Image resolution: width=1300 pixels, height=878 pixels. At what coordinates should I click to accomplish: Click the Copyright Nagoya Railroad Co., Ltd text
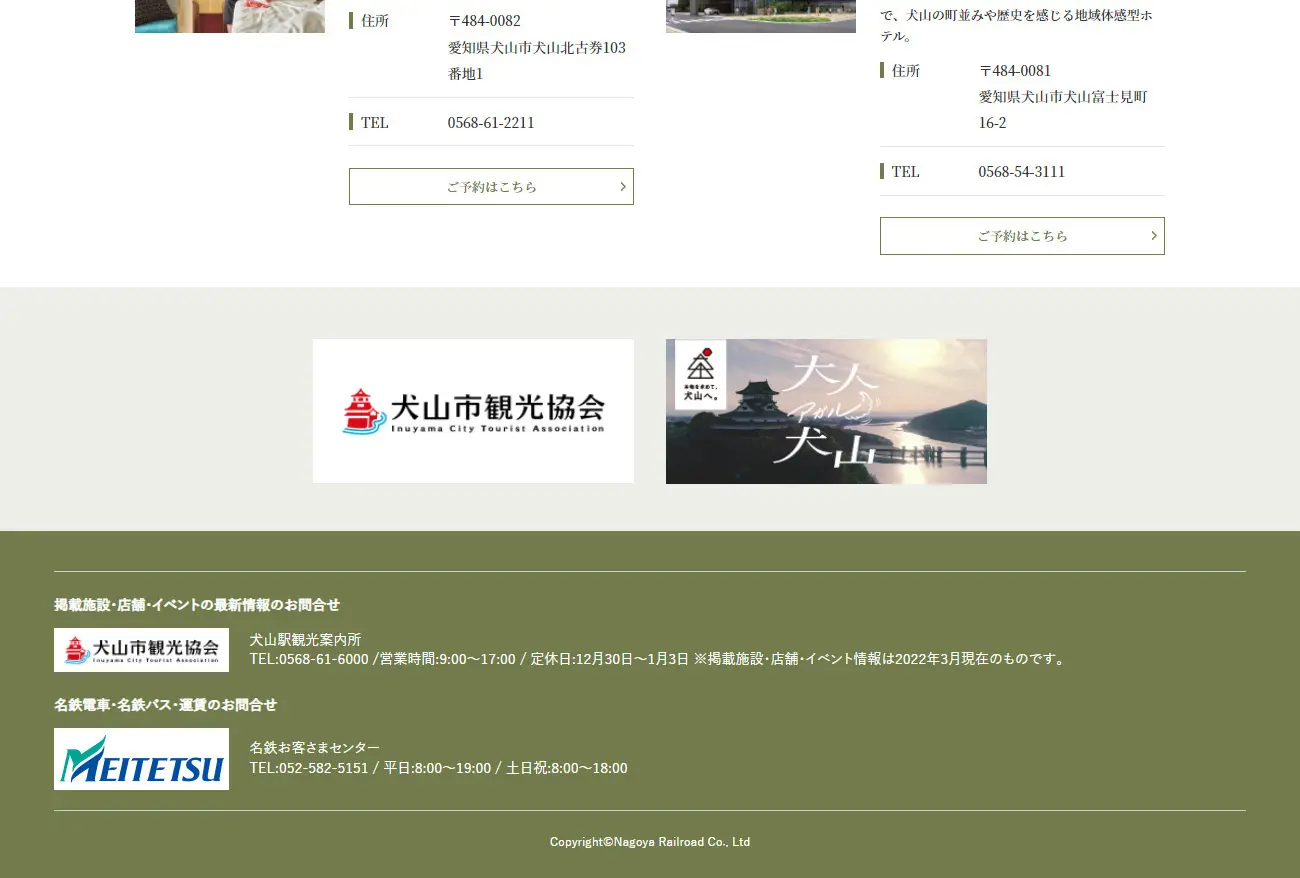tap(650, 842)
